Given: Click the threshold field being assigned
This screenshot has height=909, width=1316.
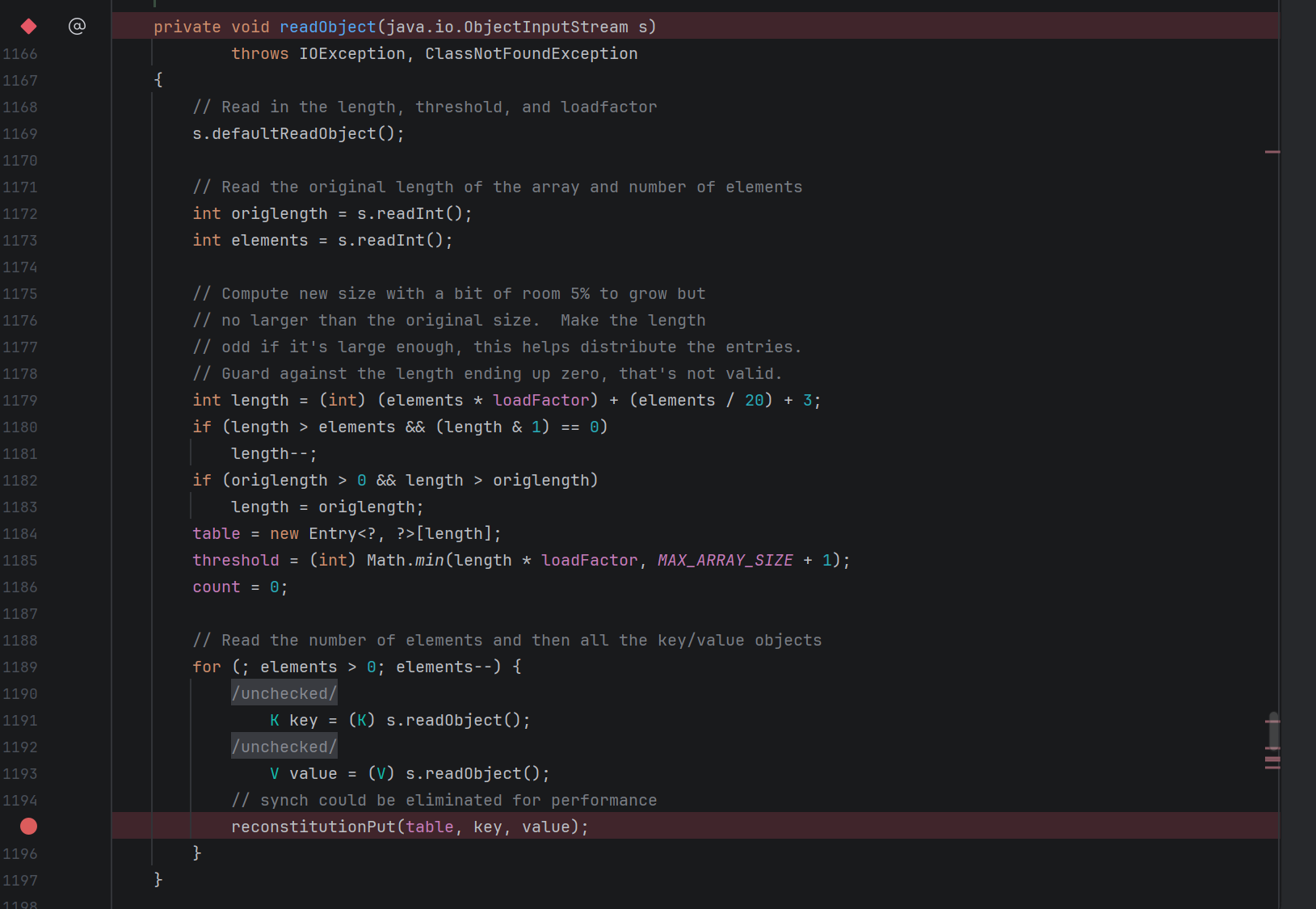Looking at the screenshot, I should 235,561.
